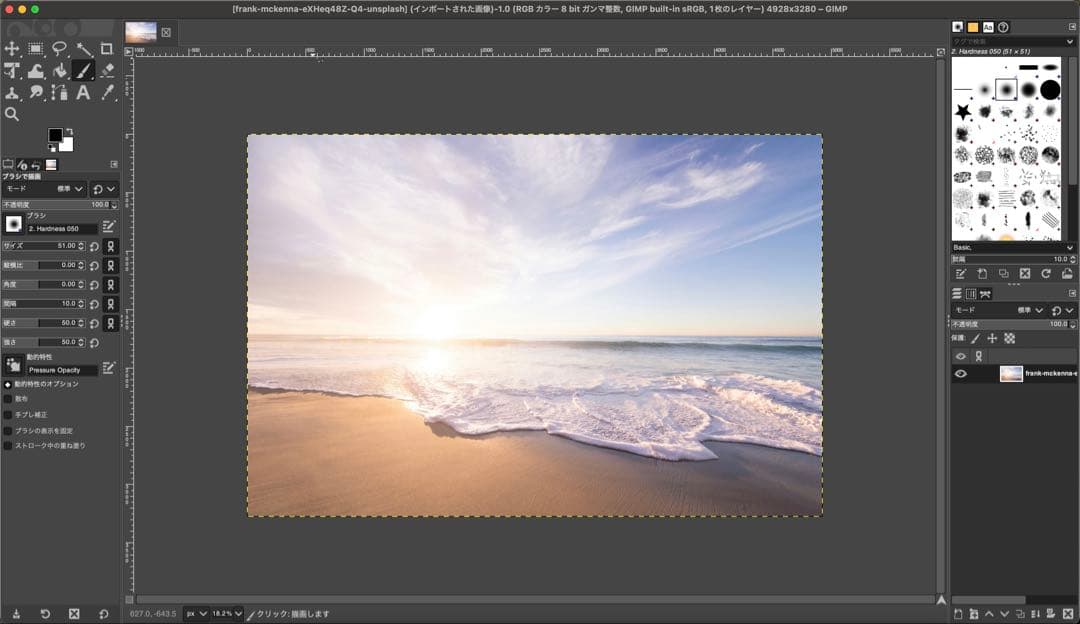The height and width of the screenshot is (624, 1080).
Task: Open the Basic brush preset dropdown
Action: tap(1012, 247)
